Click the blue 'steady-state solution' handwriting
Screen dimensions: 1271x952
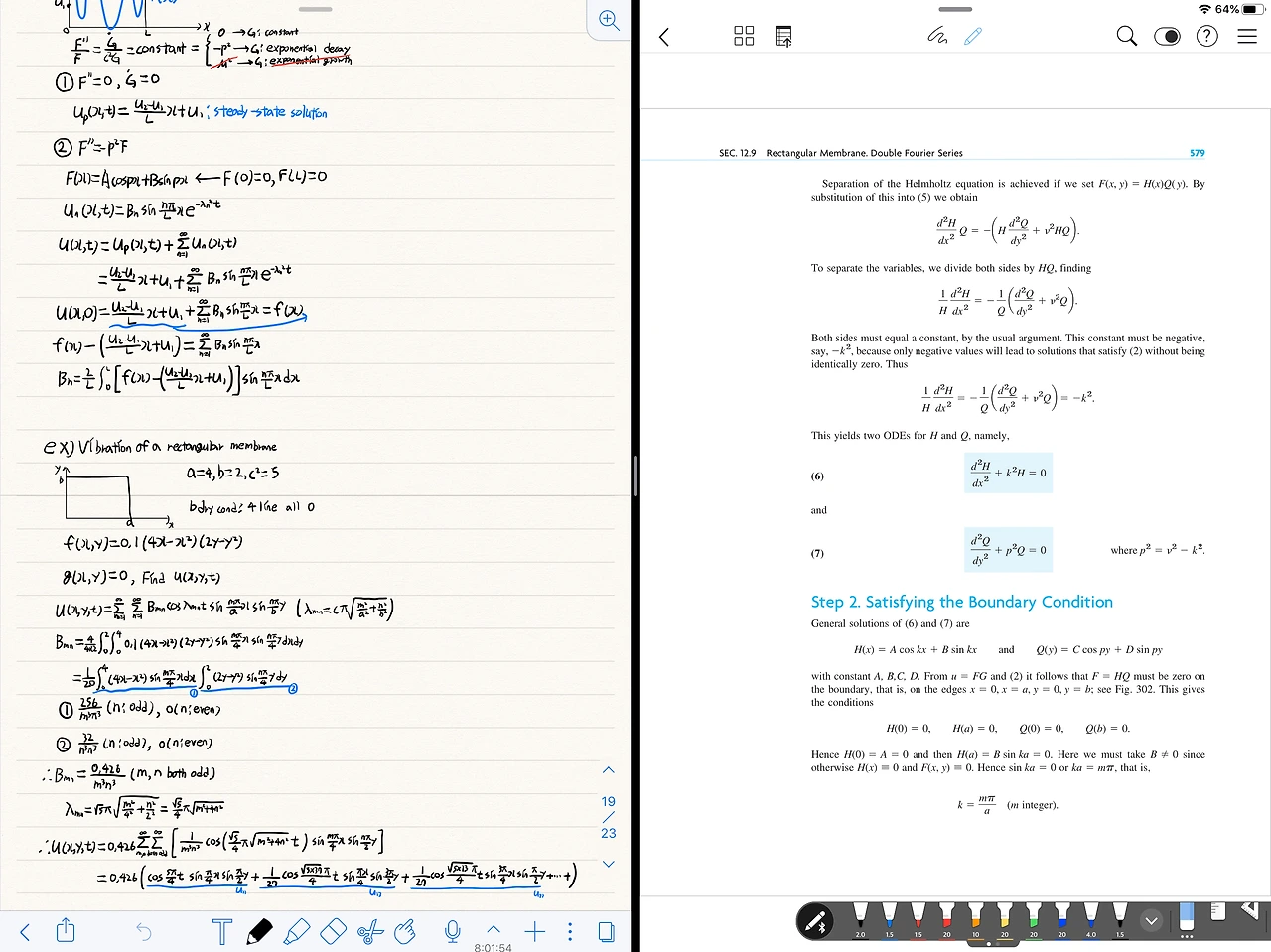pyautogui.click(x=270, y=112)
